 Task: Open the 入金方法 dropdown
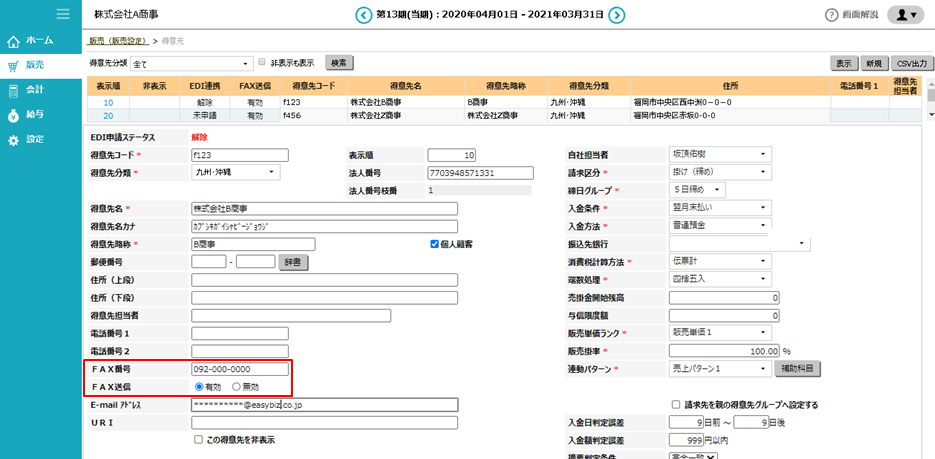(719, 226)
